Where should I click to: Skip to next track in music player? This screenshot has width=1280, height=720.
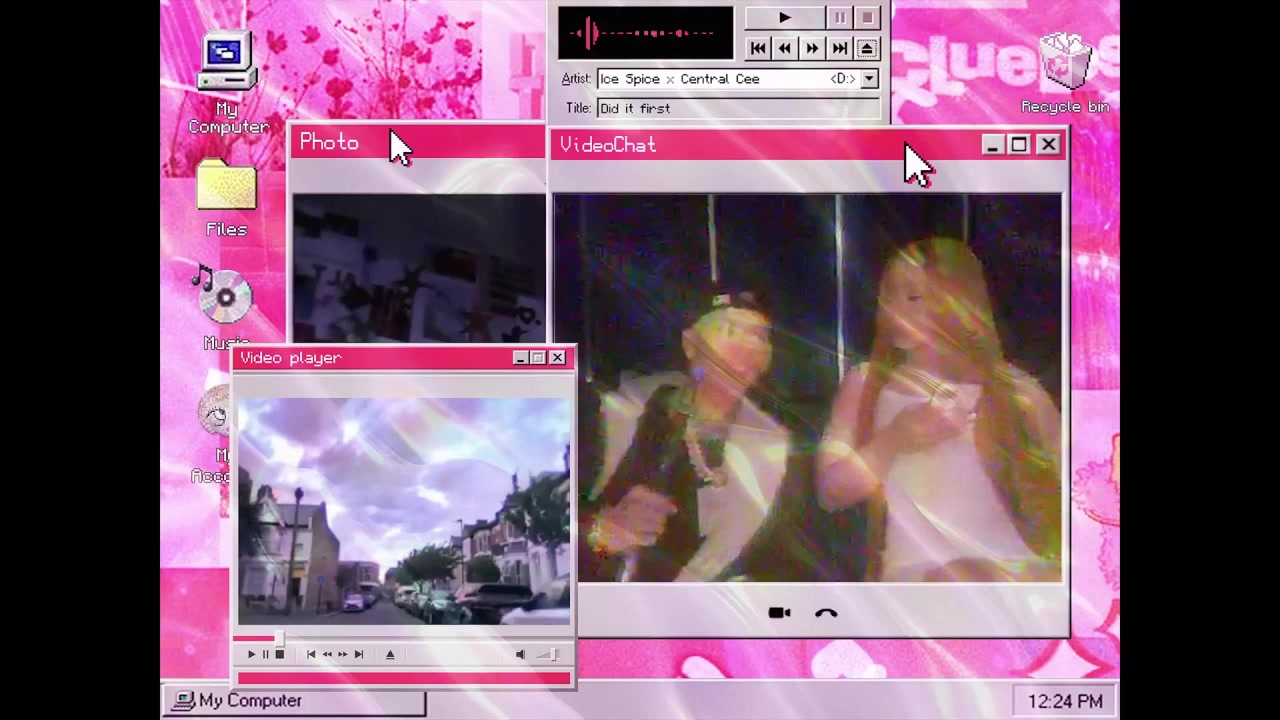click(840, 48)
